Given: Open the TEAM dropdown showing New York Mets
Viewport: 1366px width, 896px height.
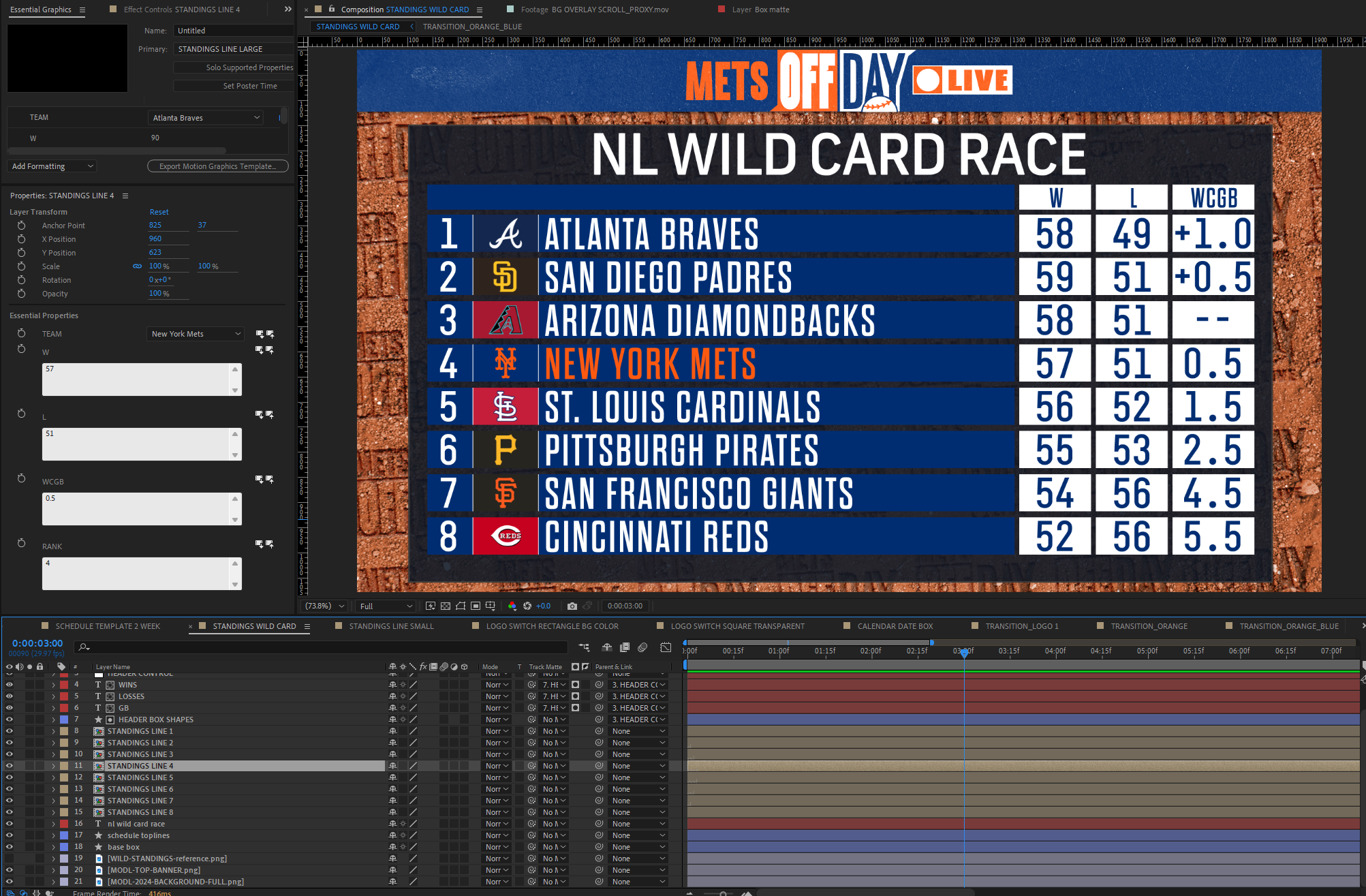Looking at the screenshot, I should (x=196, y=334).
